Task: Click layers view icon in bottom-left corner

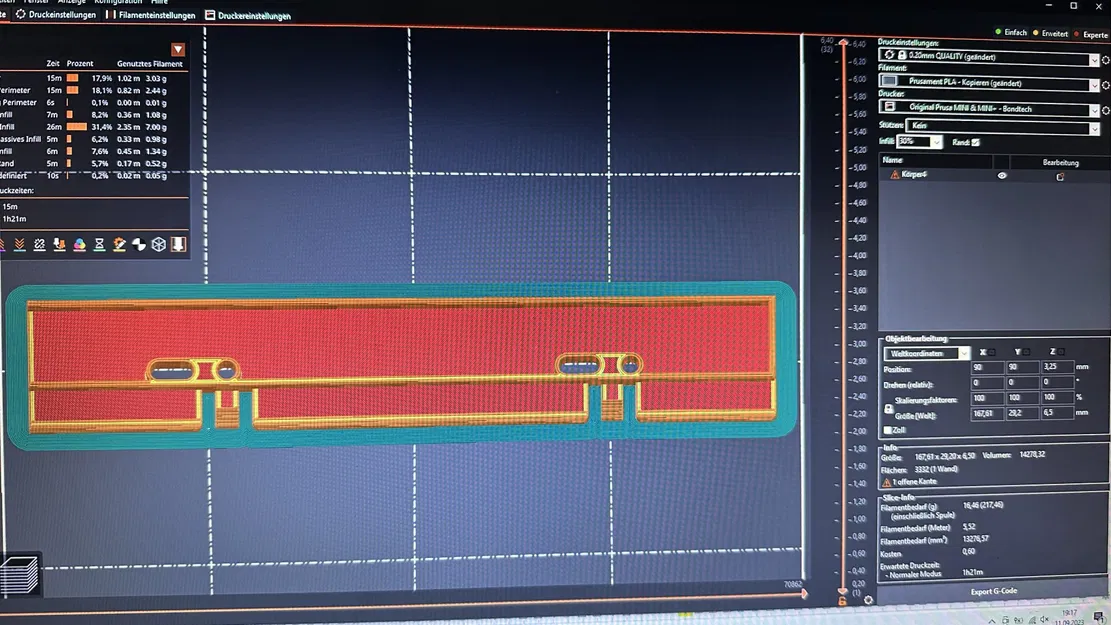Action: tap(20, 574)
